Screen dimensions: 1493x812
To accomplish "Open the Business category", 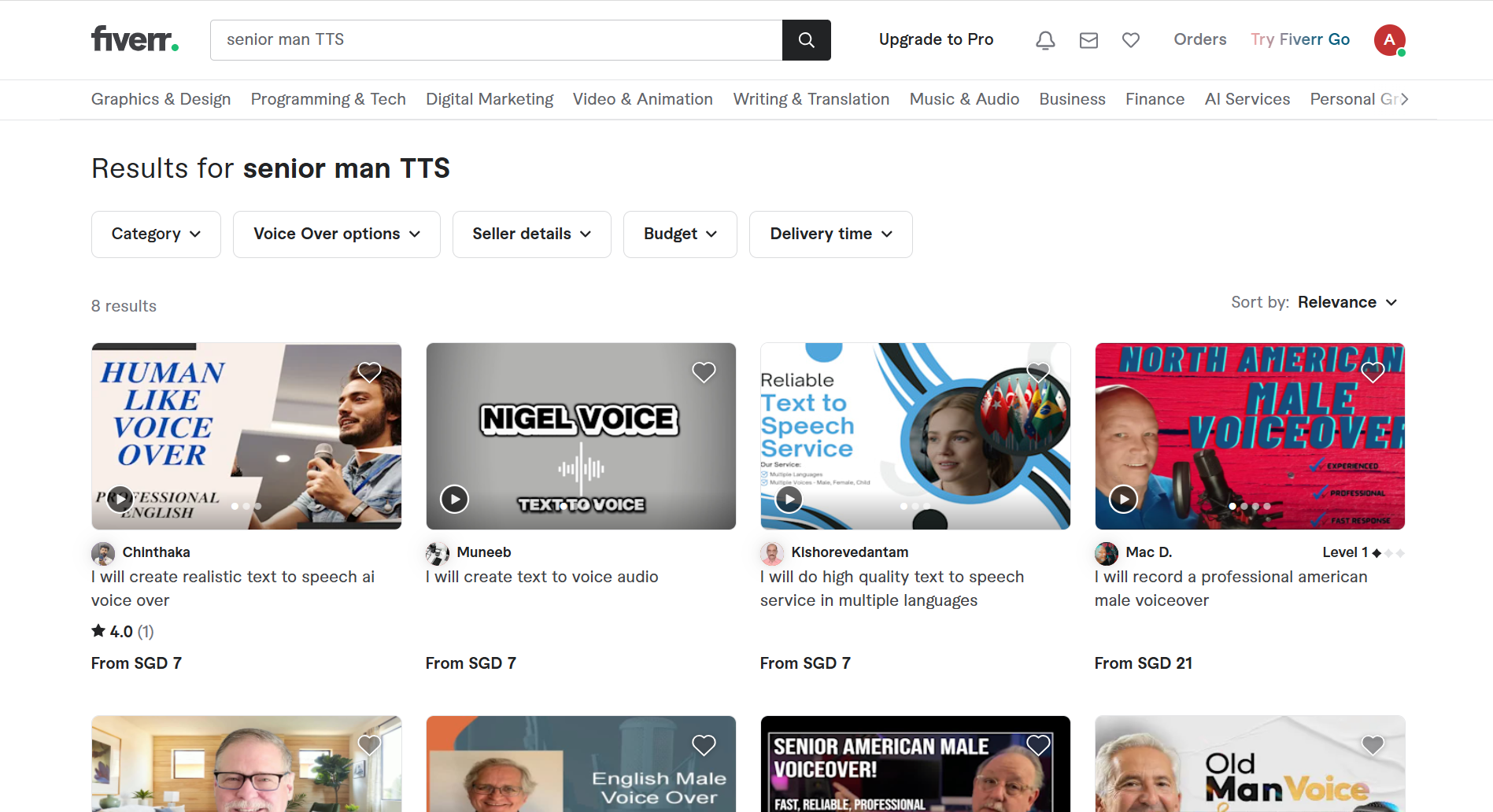I will (x=1072, y=99).
